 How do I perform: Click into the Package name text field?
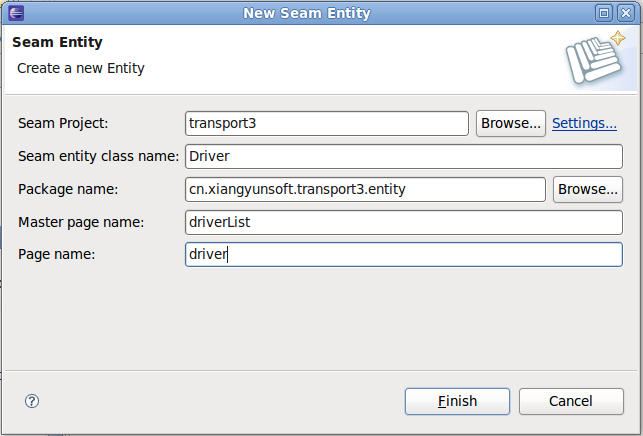coord(365,189)
